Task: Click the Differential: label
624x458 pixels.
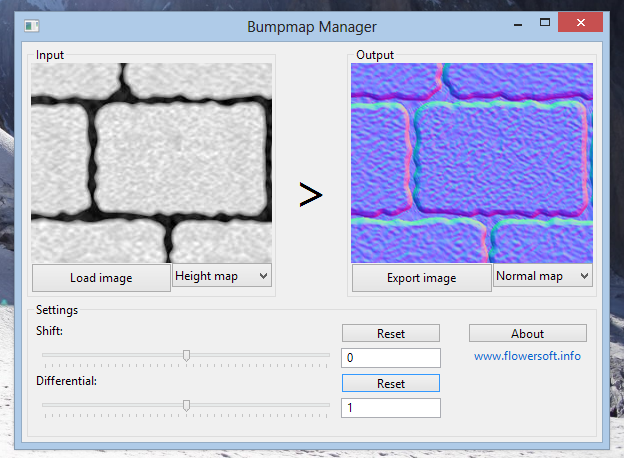Action: coord(66,381)
